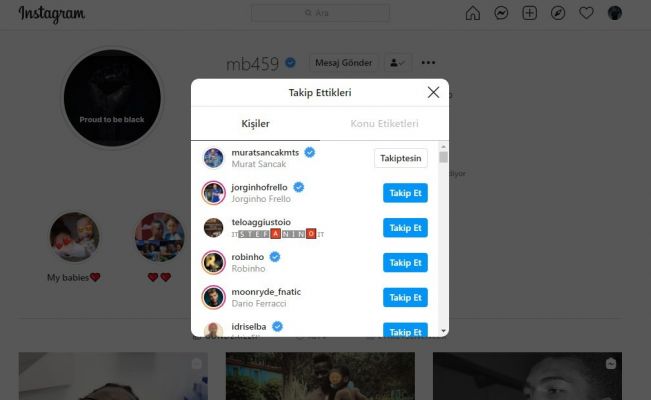This screenshot has width=651, height=400.
Task: Open the Explore compass icon
Action: (x=558, y=13)
